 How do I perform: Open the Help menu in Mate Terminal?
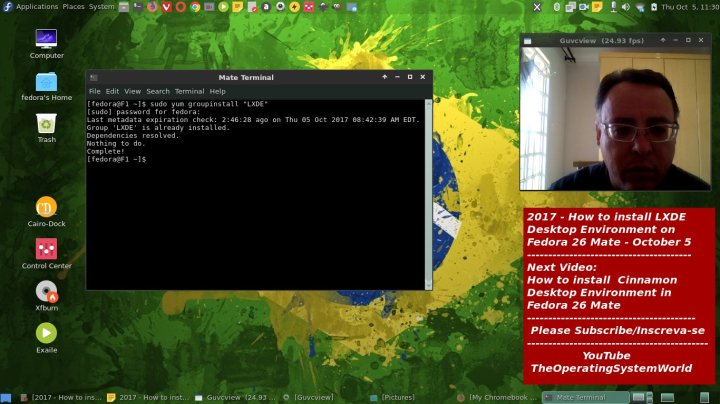(x=218, y=91)
